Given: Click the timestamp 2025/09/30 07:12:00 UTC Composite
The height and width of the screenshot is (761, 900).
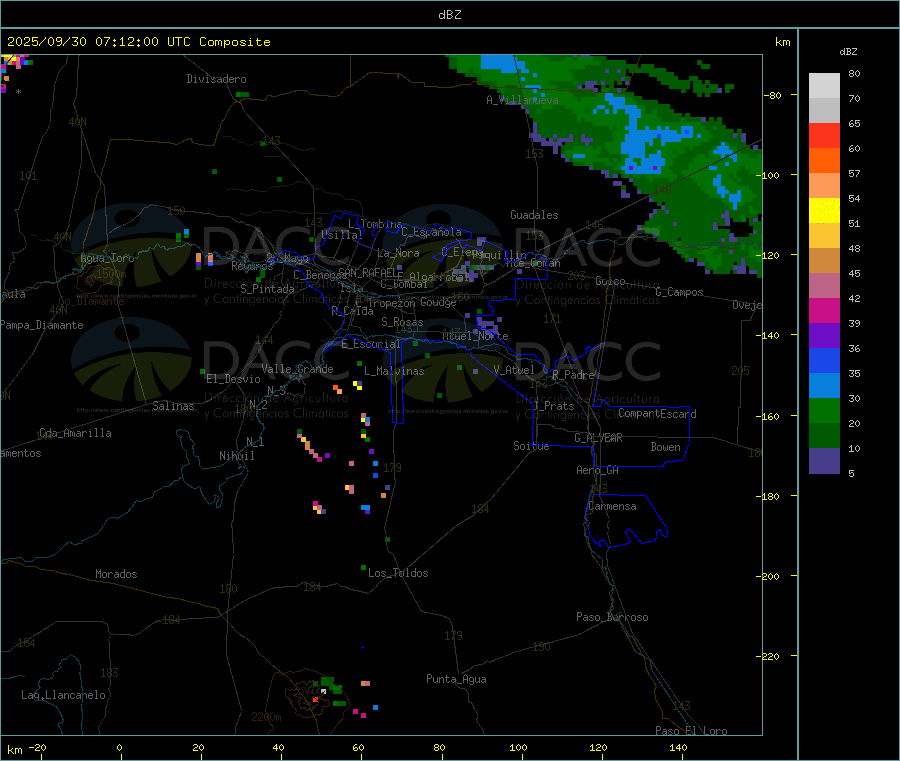Looking at the screenshot, I should tap(138, 42).
